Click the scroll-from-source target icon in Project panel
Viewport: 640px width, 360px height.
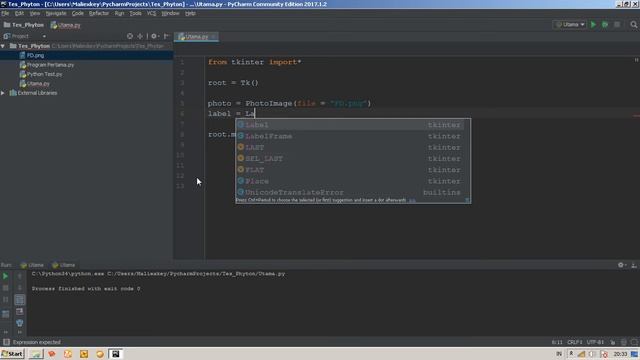tap(130, 36)
